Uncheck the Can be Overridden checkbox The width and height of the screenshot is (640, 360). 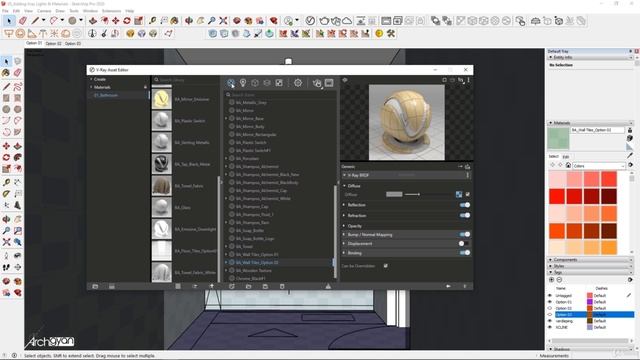pyautogui.click(x=386, y=266)
